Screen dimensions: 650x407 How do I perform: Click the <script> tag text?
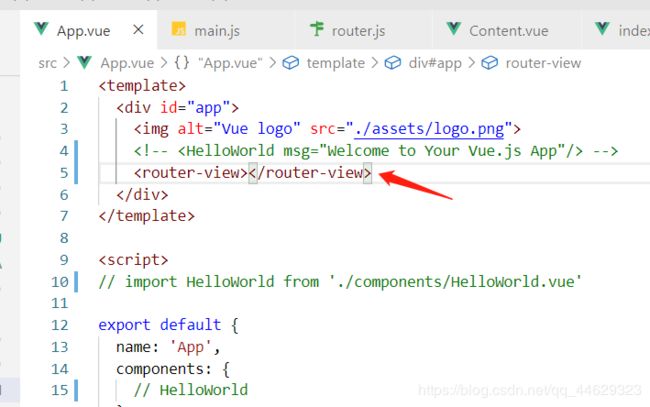click(133, 260)
